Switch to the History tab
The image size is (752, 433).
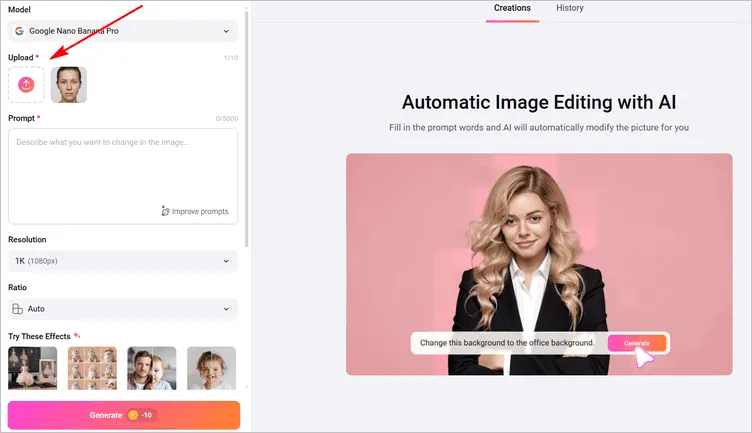[570, 8]
